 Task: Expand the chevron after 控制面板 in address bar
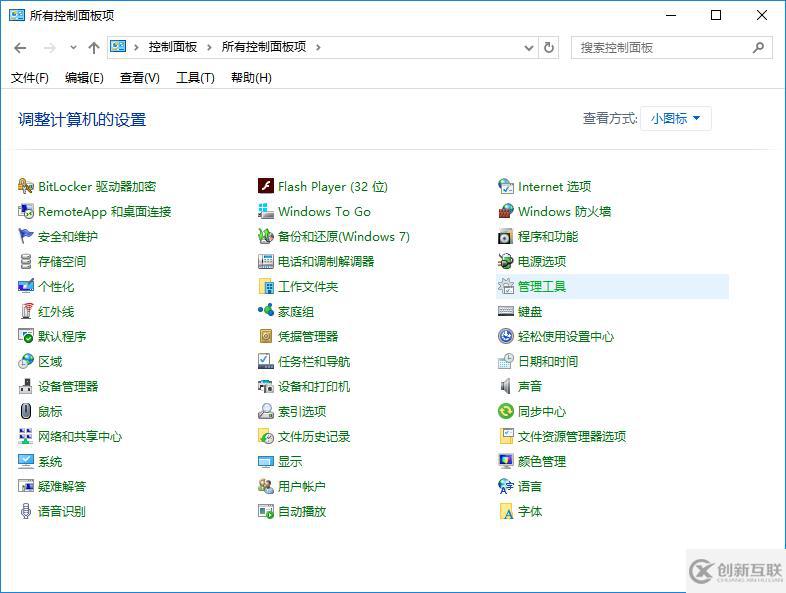coord(209,48)
